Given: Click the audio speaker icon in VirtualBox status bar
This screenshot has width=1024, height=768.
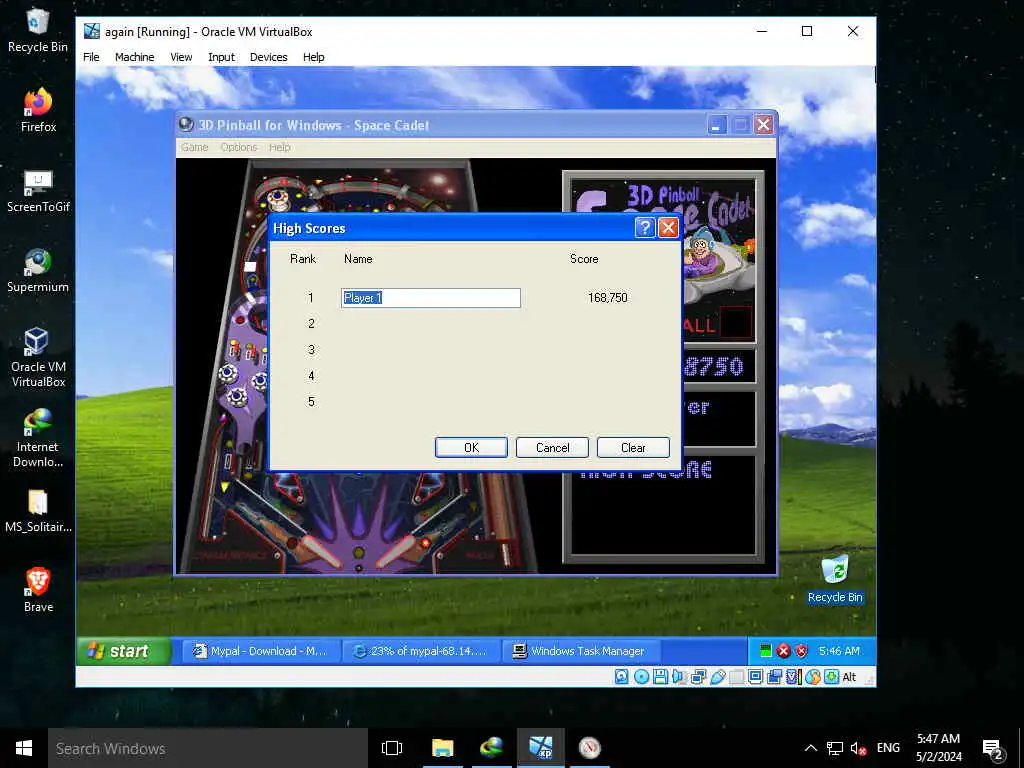Looking at the screenshot, I should tap(679, 677).
